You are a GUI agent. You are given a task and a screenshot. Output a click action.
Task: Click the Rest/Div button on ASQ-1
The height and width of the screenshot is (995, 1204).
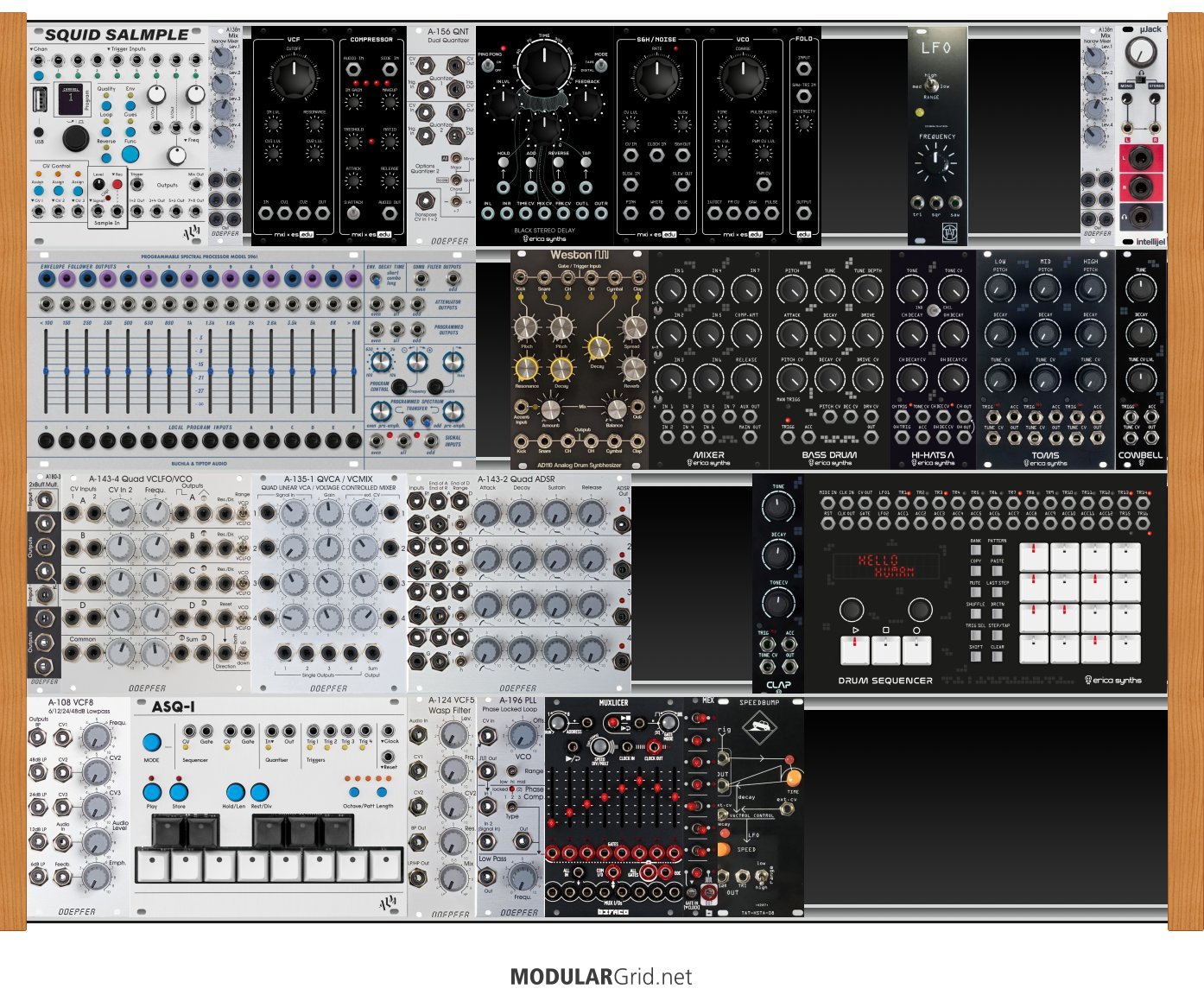260,792
